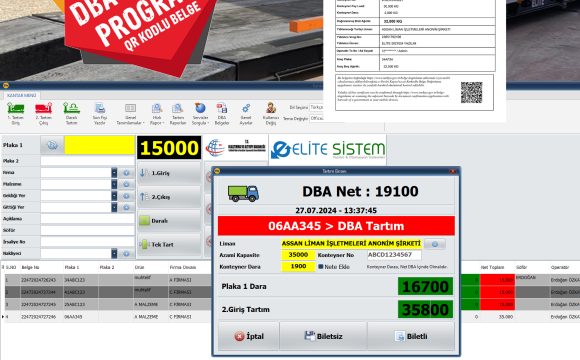This screenshot has width=580, height=360.
Task: Open Genel Ayarlar gears icon
Action: [246, 114]
